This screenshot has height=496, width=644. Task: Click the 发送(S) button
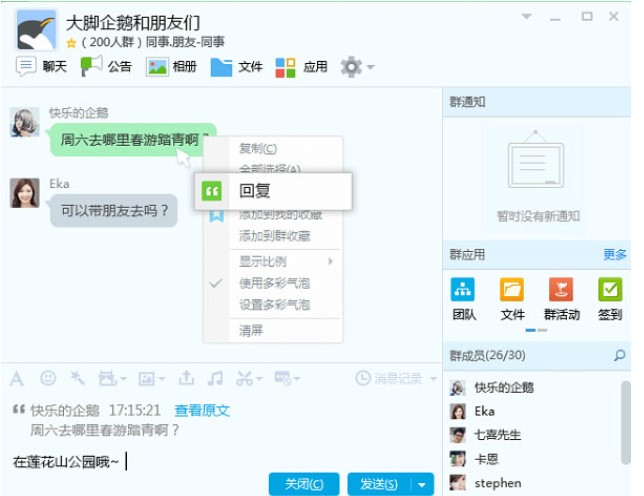click(x=379, y=484)
